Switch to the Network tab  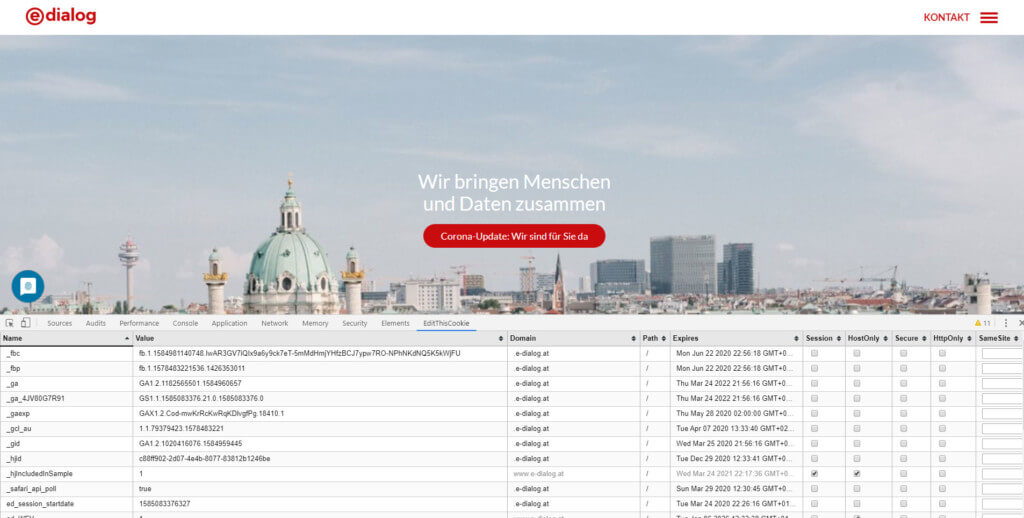[x=274, y=323]
